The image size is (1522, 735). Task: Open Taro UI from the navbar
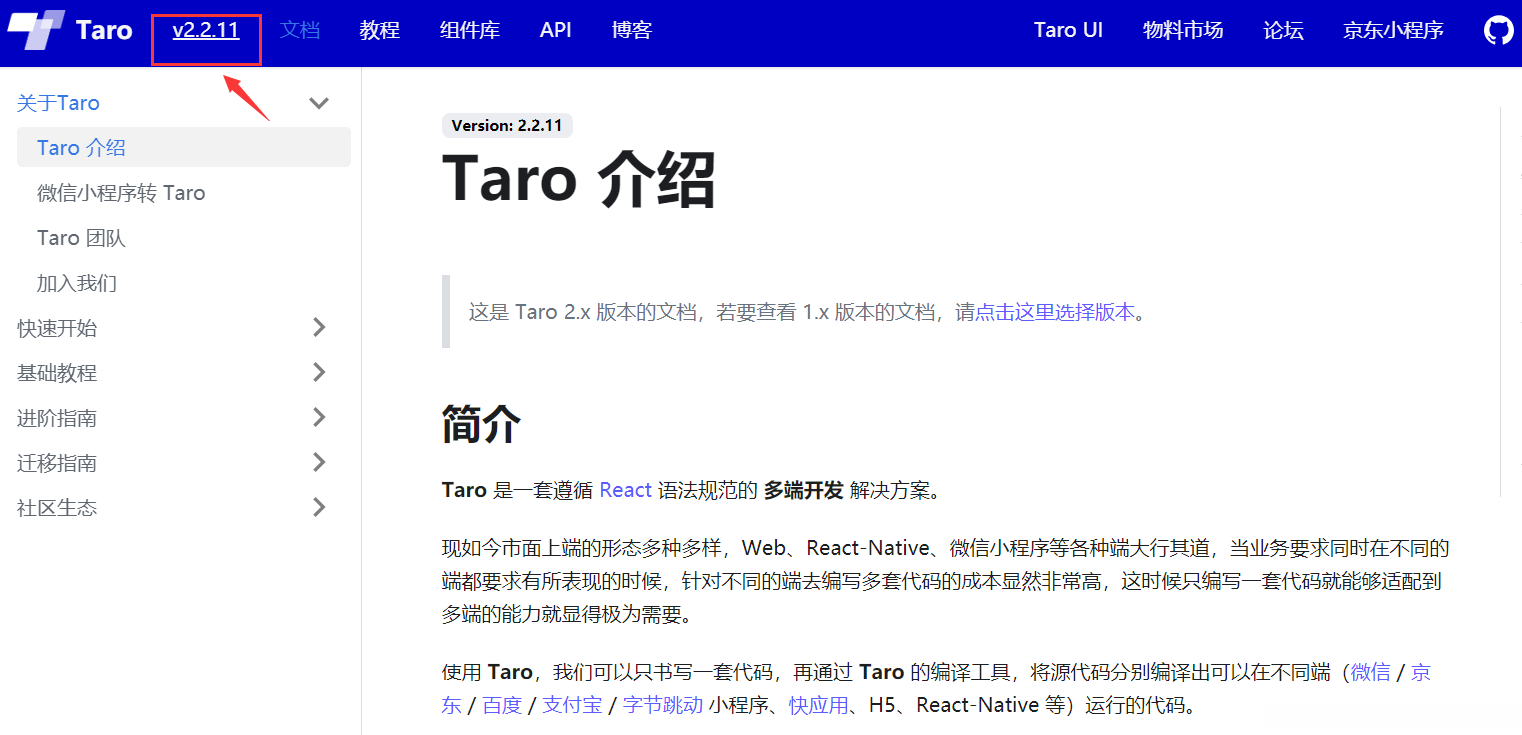coord(1068,30)
